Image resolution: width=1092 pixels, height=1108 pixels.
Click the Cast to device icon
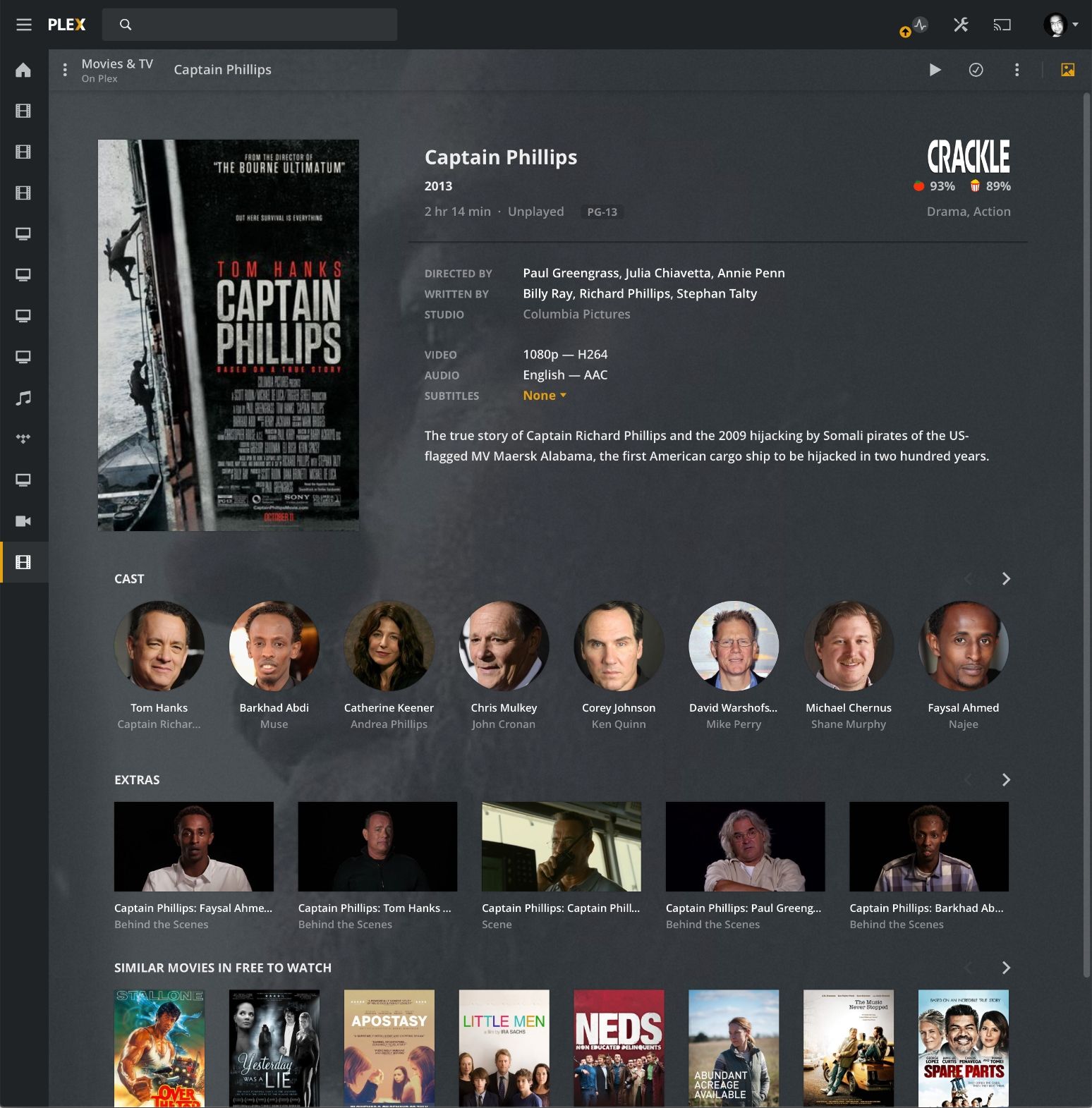pos(1002,25)
